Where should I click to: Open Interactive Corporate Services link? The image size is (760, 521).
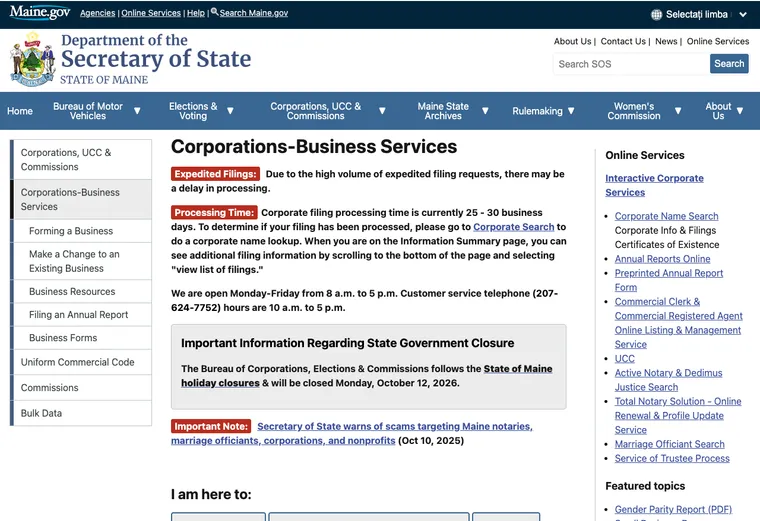pos(654,185)
